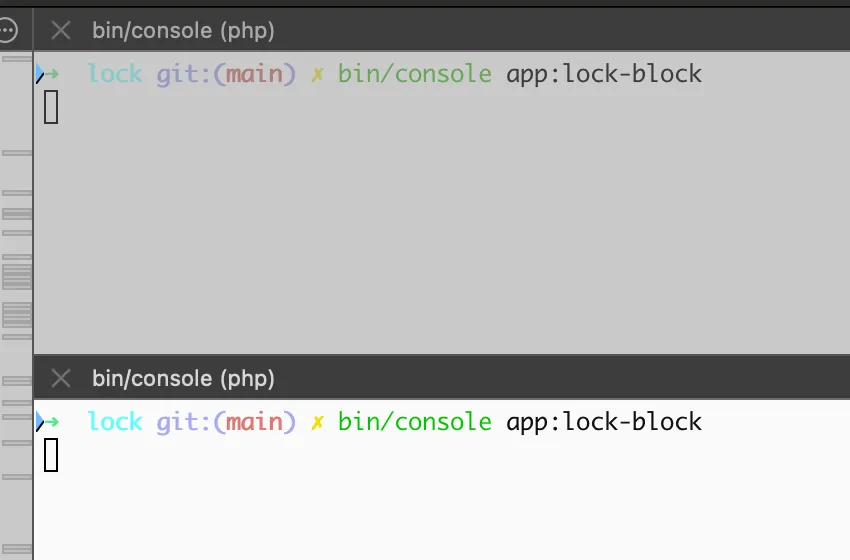Click the circled ellipsis icon at top-left

8,30
